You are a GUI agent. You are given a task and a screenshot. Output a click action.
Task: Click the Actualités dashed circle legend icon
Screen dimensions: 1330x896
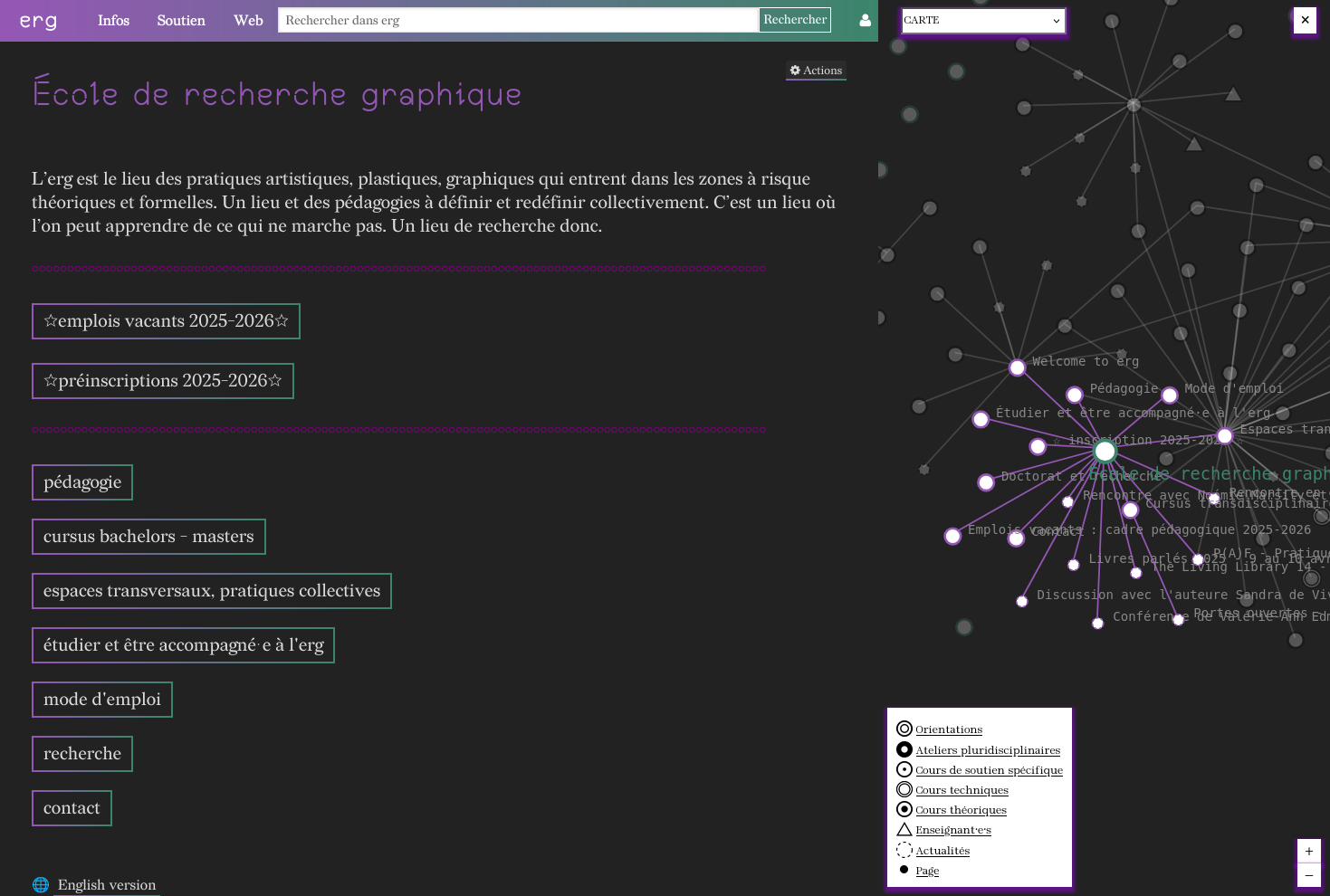(x=904, y=850)
